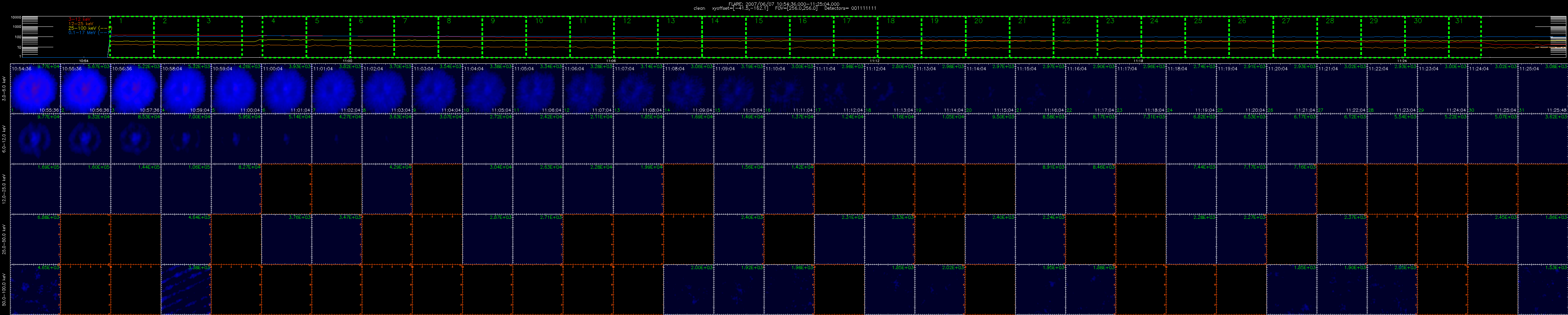
Task: Open the 25.0-50.0 keV image labeled 6.88E+03
Action: pyautogui.click(x=35, y=240)
